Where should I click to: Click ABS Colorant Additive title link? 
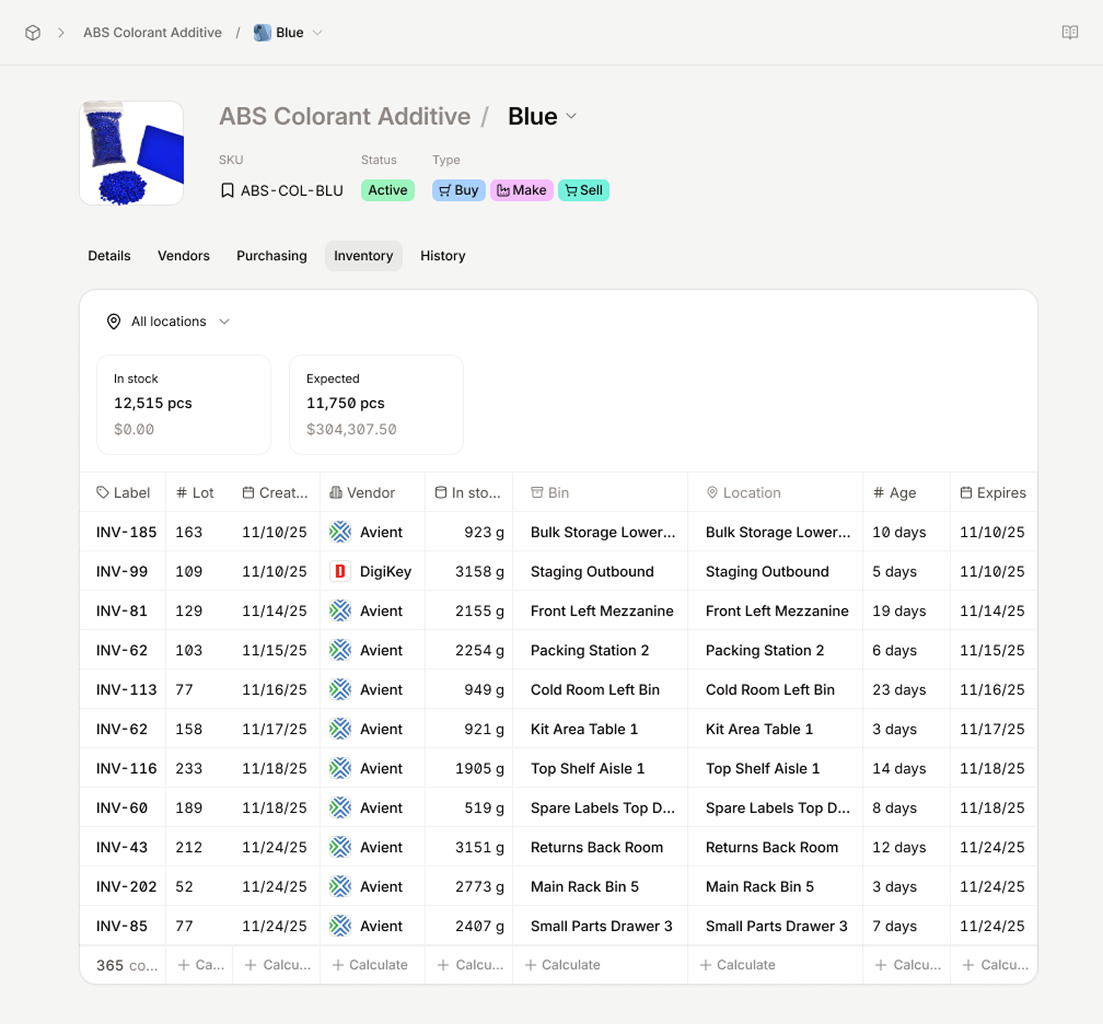(345, 117)
